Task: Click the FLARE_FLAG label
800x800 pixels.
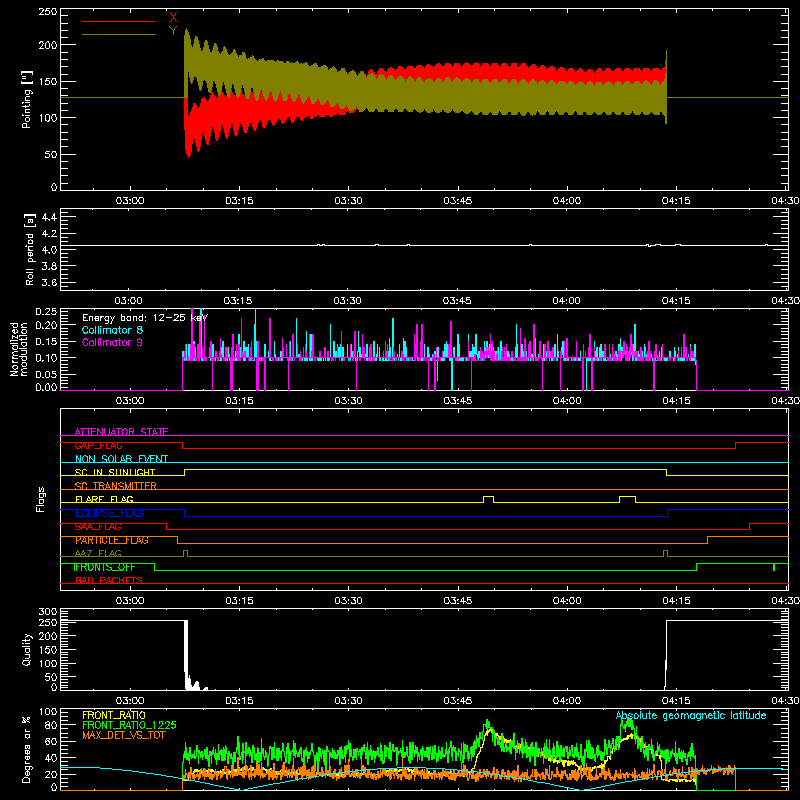Action: (x=104, y=499)
